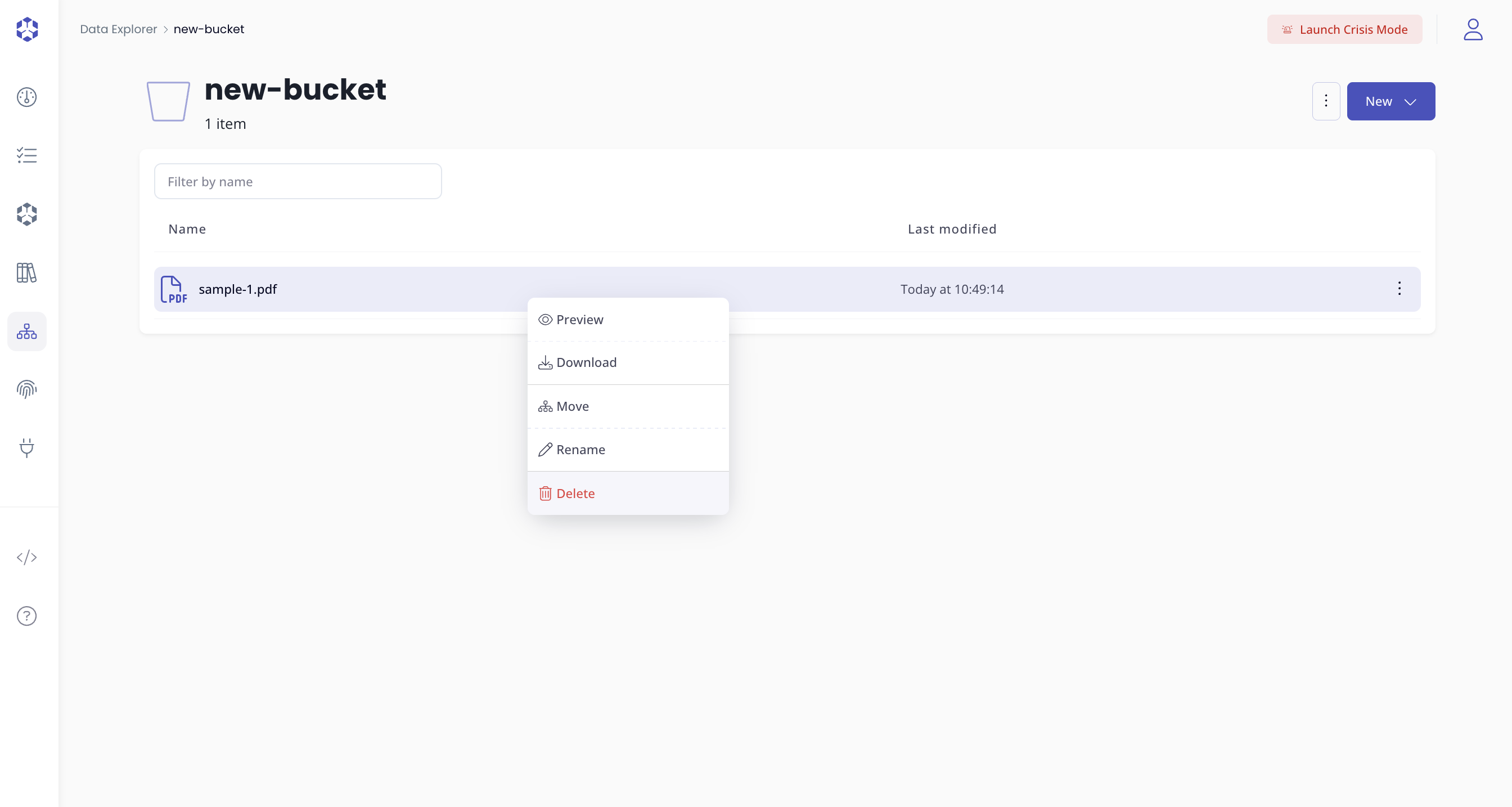The image size is (1512, 807).
Task: Click the hexagon cube modules sidebar icon
Action: pos(27,214)
